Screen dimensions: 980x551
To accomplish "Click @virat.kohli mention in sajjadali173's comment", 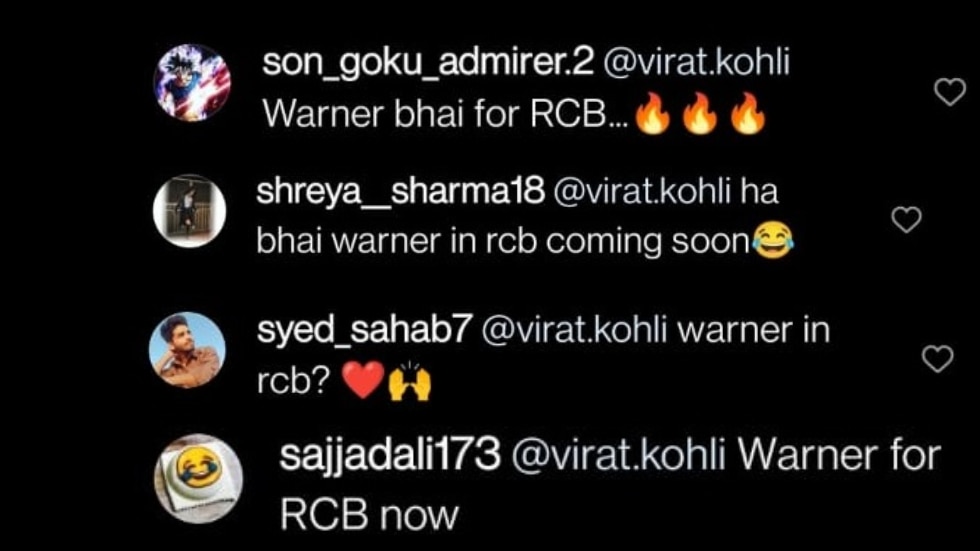I will 618,454.
